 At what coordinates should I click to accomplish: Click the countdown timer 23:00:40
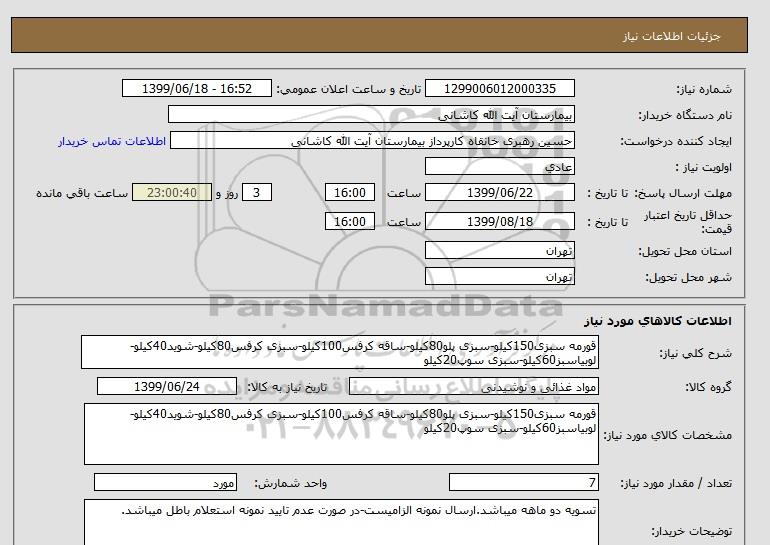[x=172, y=192]
